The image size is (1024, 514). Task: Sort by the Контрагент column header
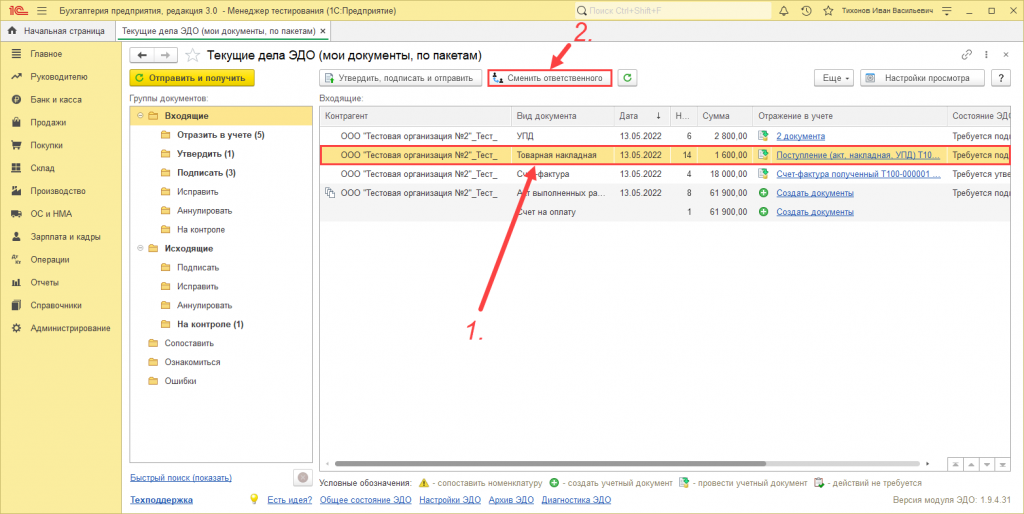[x=415, y=116]
